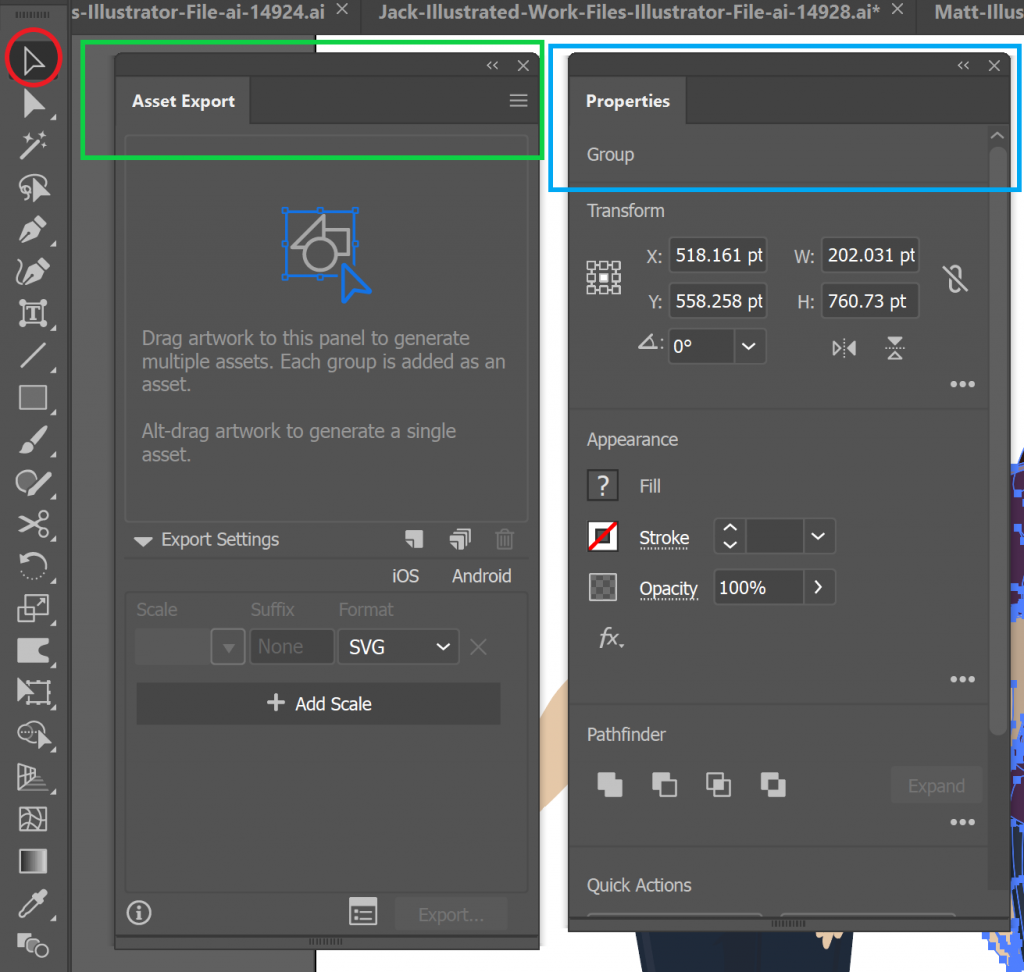Select the Magic Wand tool

[x=34, y=146]
